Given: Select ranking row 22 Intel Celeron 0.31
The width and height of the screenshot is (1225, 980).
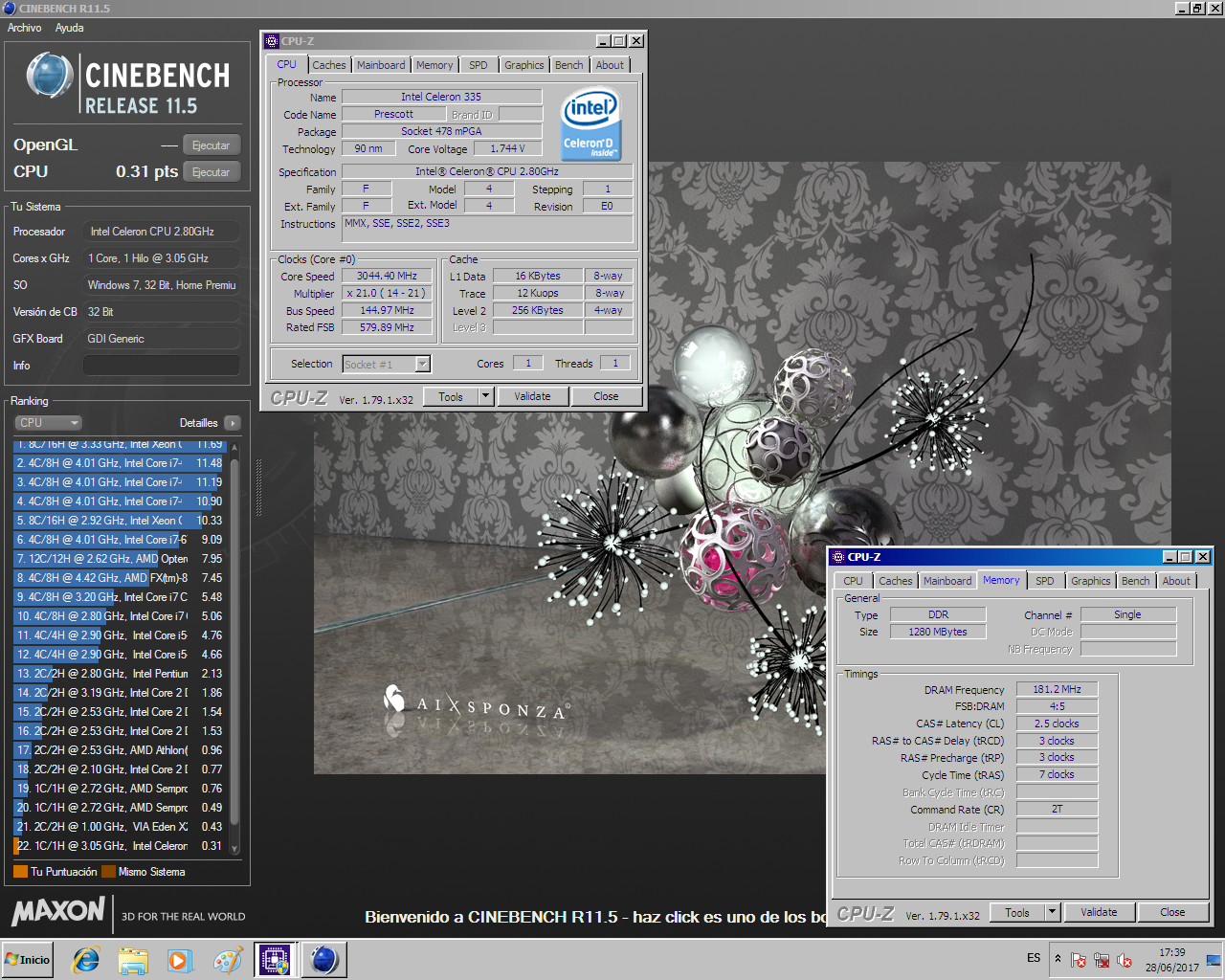Looking at the screenshot, I should tap(120, 846).
